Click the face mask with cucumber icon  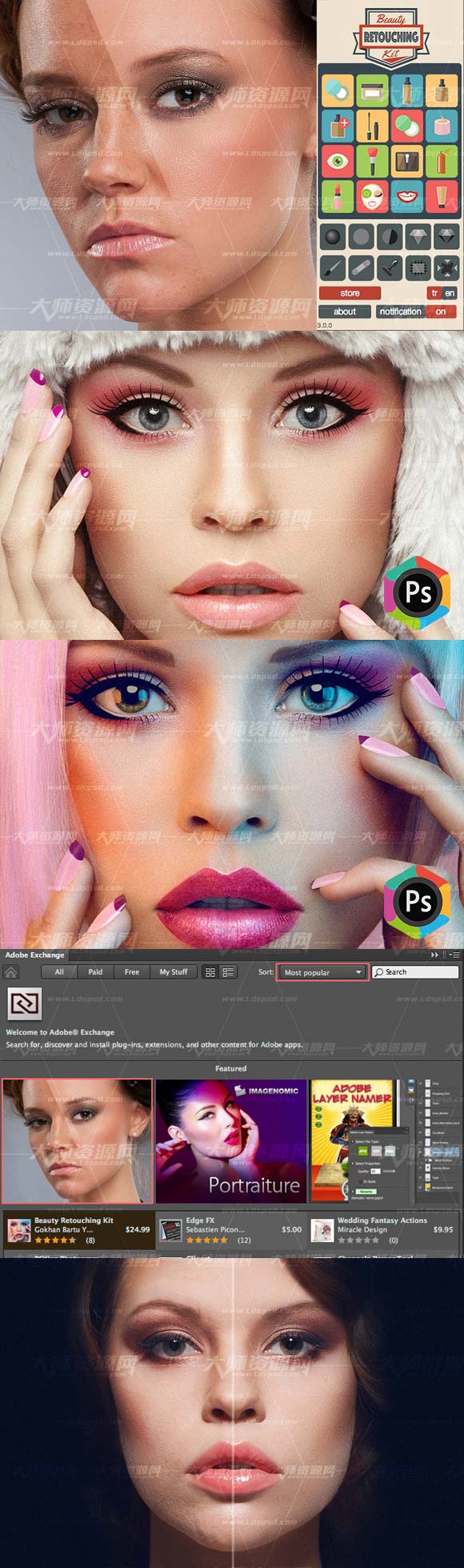pos(372,195)
